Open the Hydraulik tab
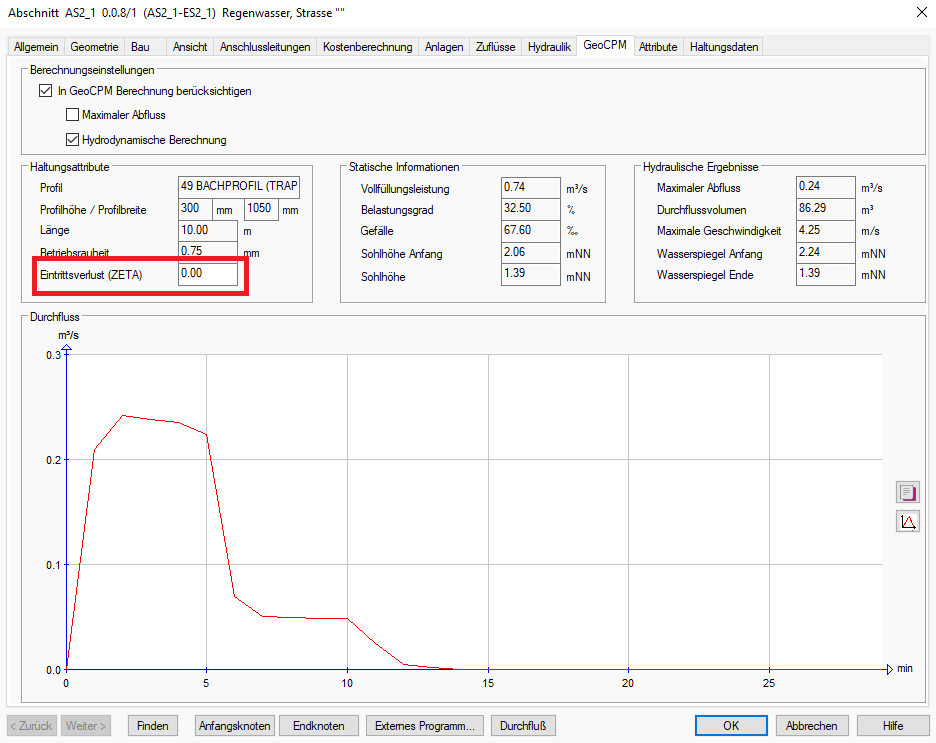The image size is (936, 743). coord(549,47)
